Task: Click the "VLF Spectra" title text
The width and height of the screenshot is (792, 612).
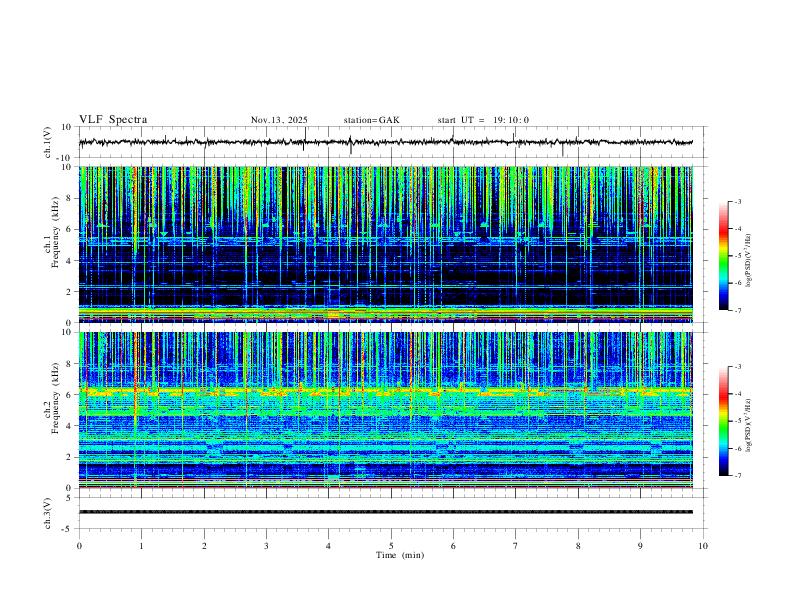Action: [113, 120]
